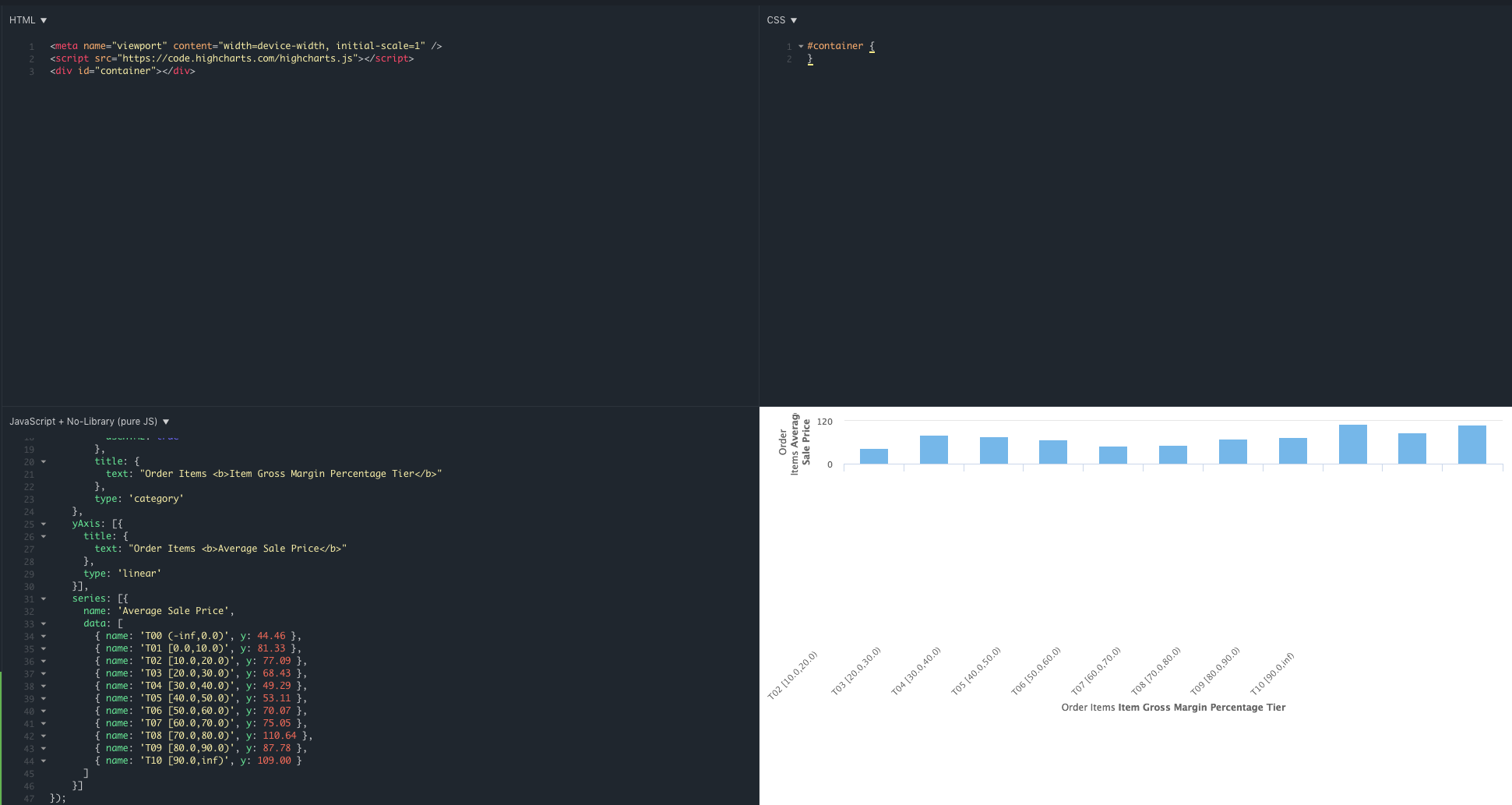Open the CSS panel language dropdown
Image resolution: width=1512 pixels, height=805 pixels.
coord(782,20)
